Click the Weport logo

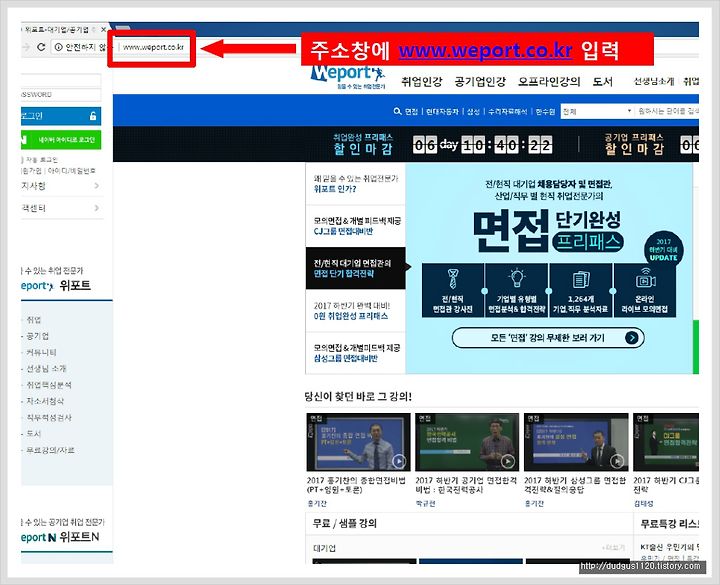348,77
